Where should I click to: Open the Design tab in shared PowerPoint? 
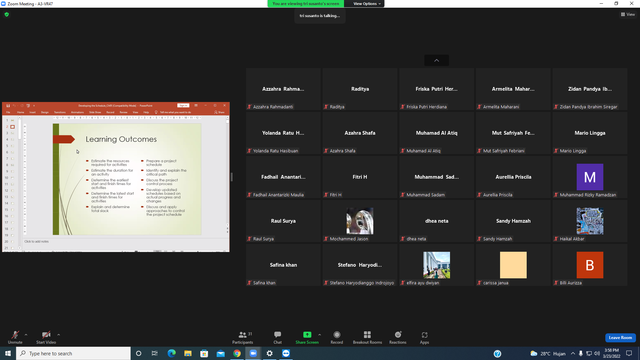pyautogui.click(x=44, y=112)
